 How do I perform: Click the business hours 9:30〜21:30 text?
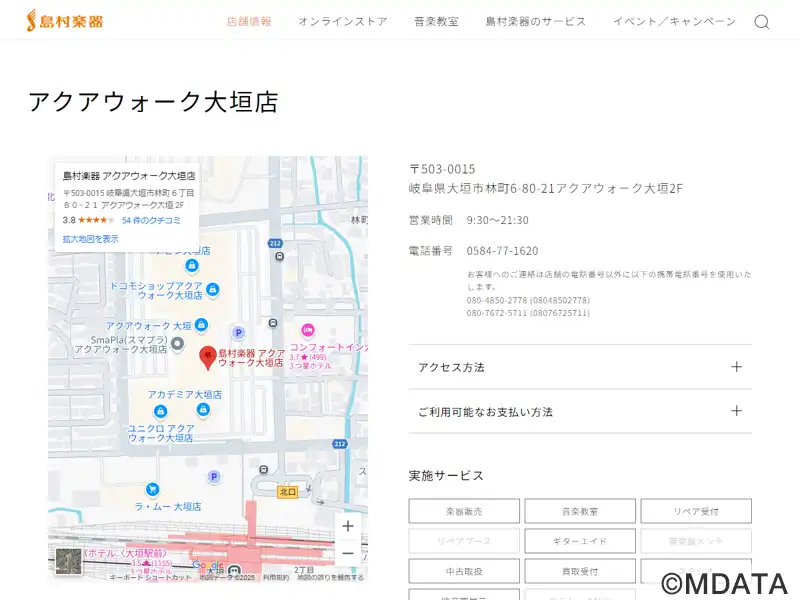pos(497,220)
